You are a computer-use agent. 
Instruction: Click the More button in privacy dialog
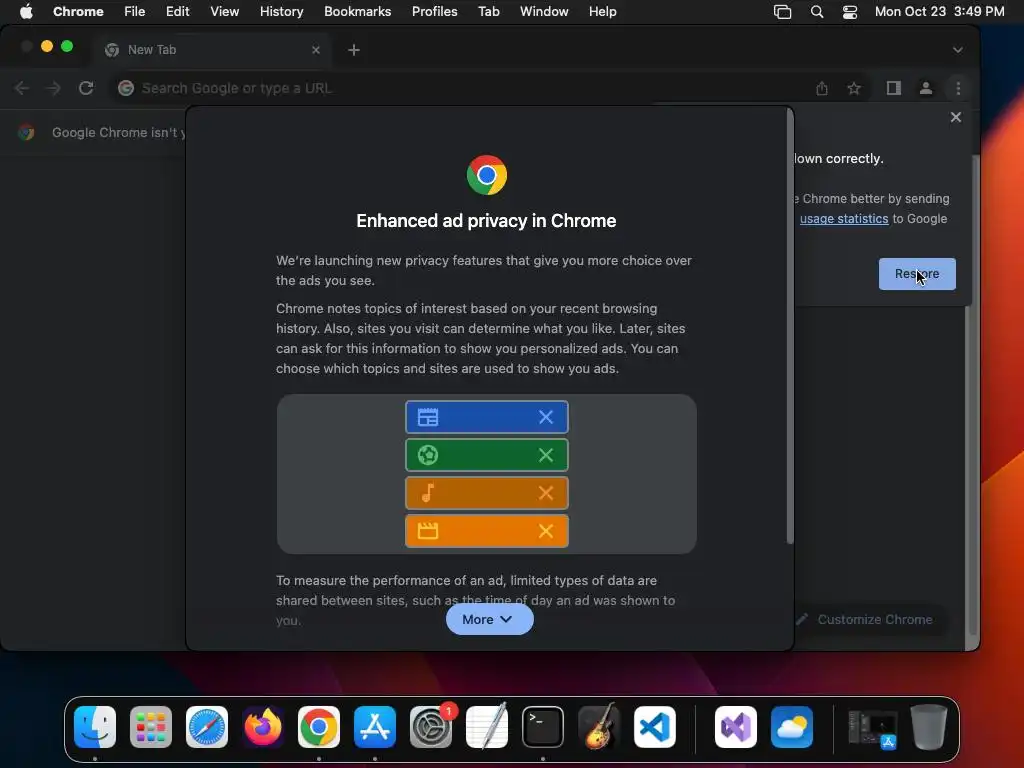tap(489, 619)
